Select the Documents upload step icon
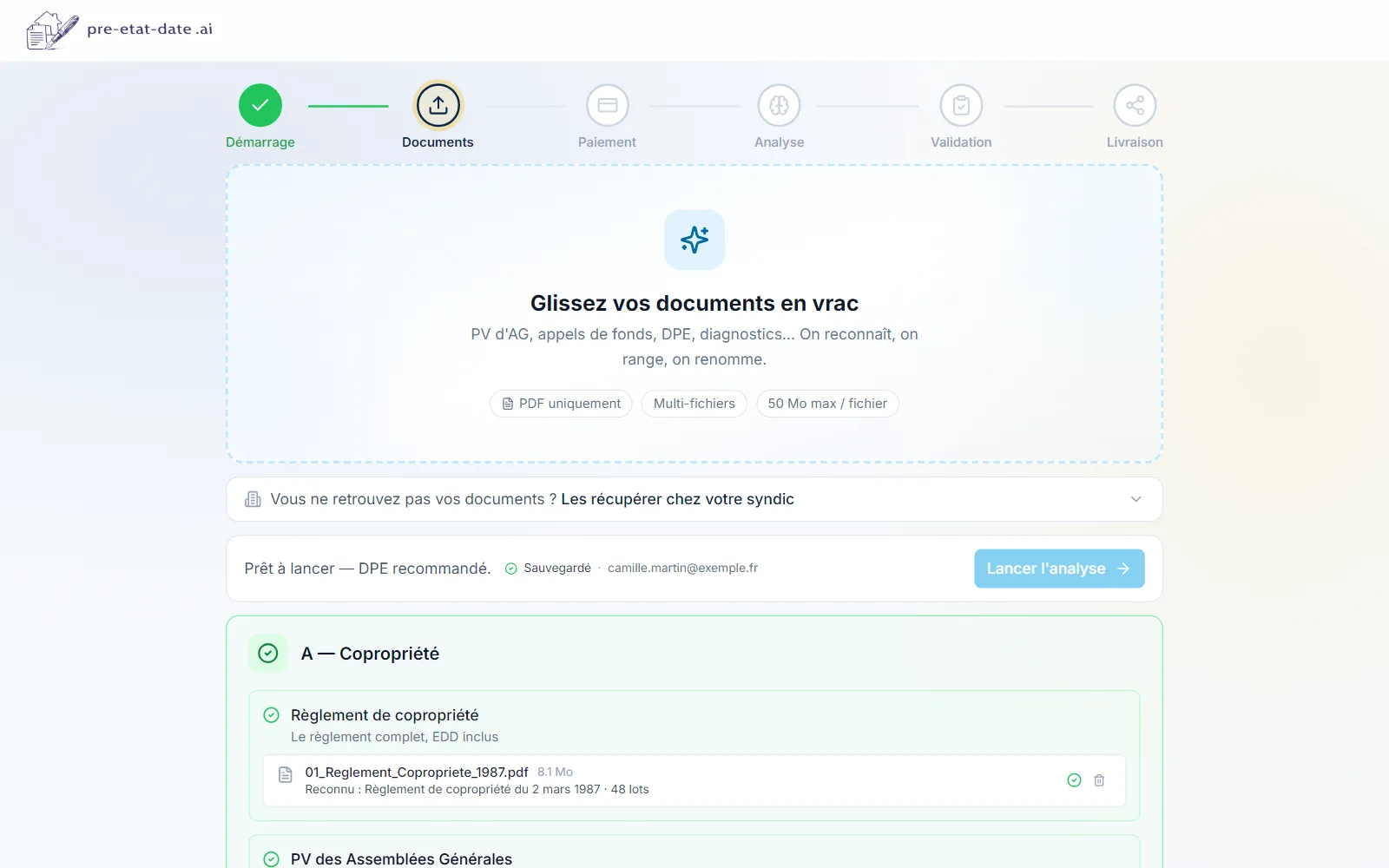Viewport: 1389px width, 868px height. tap(438, 105)
